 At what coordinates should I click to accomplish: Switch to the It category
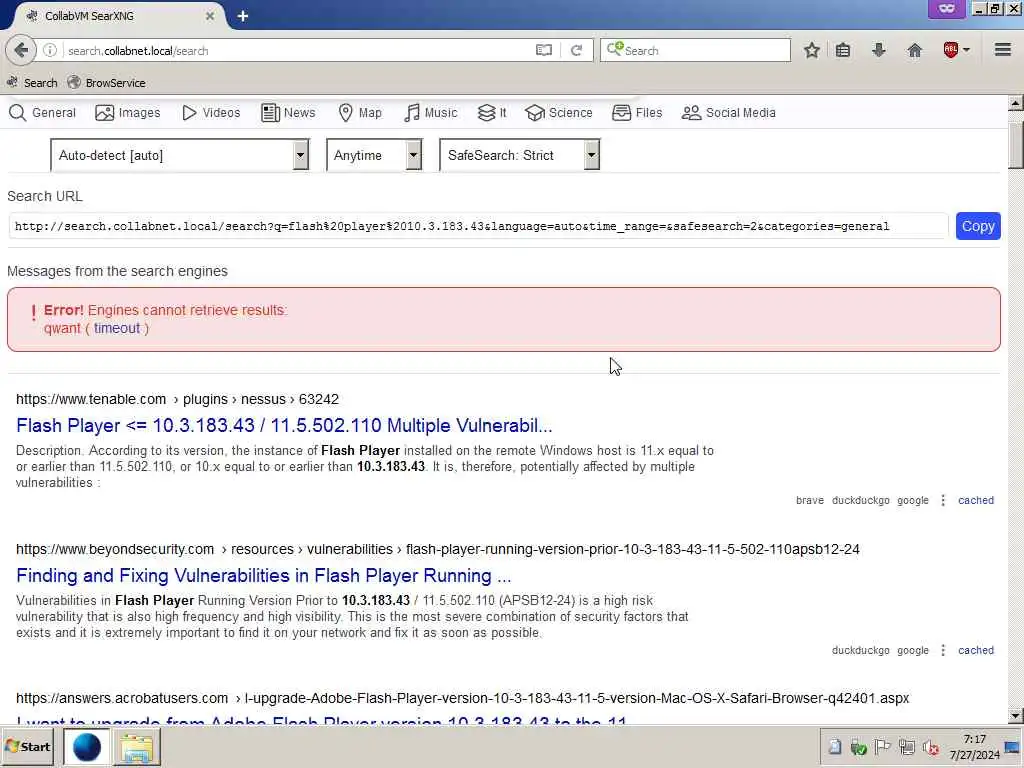tap(492, 113)
